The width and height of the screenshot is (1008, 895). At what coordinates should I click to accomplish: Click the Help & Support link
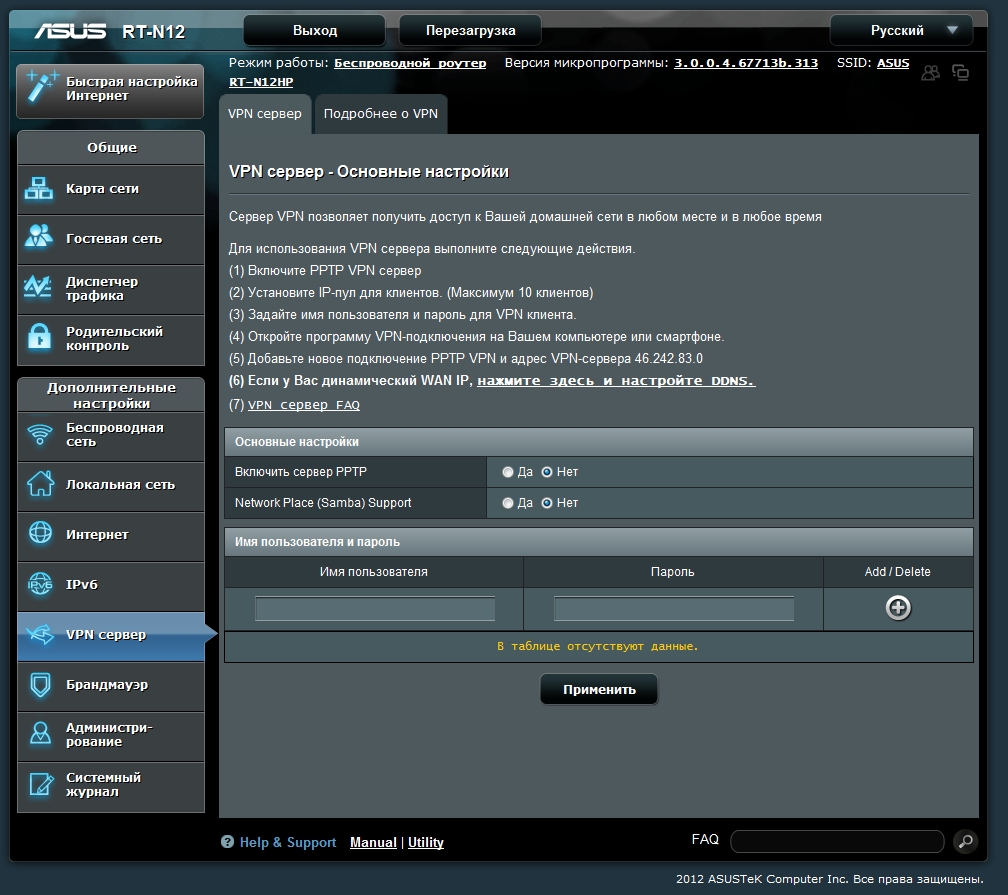click(288, 842)
